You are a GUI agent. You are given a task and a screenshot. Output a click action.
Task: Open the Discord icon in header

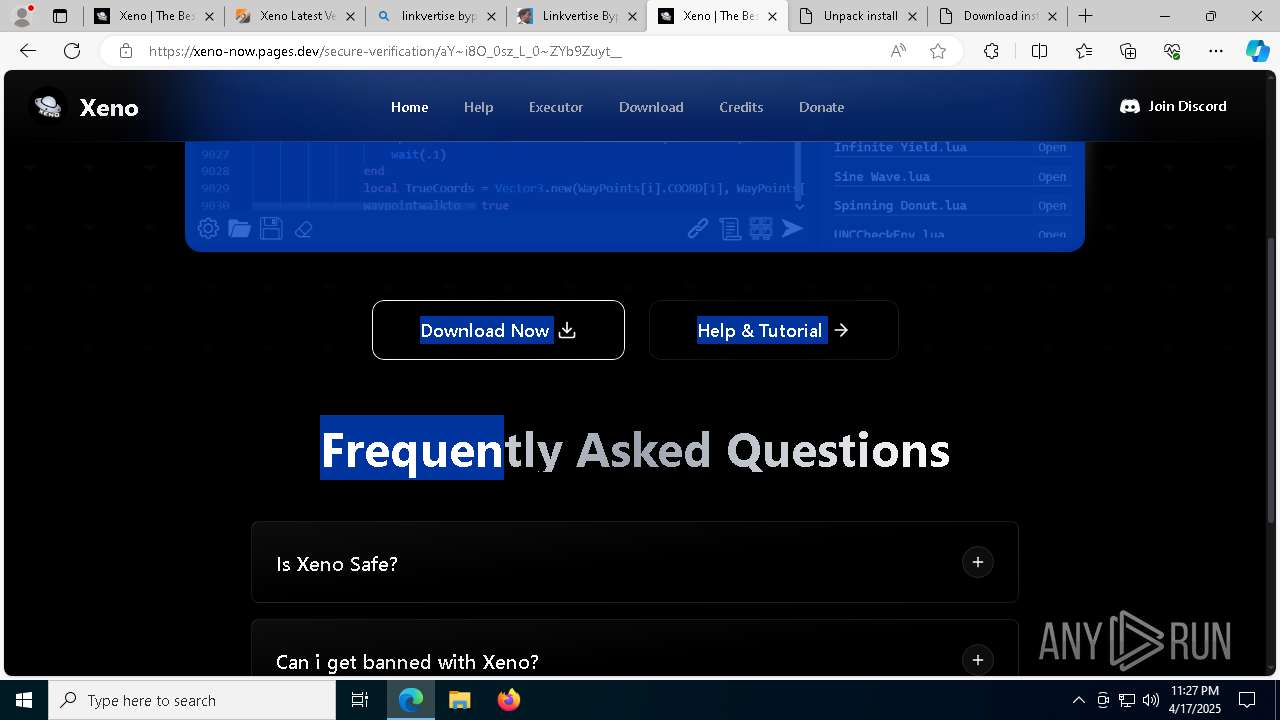coord(1130,106)
